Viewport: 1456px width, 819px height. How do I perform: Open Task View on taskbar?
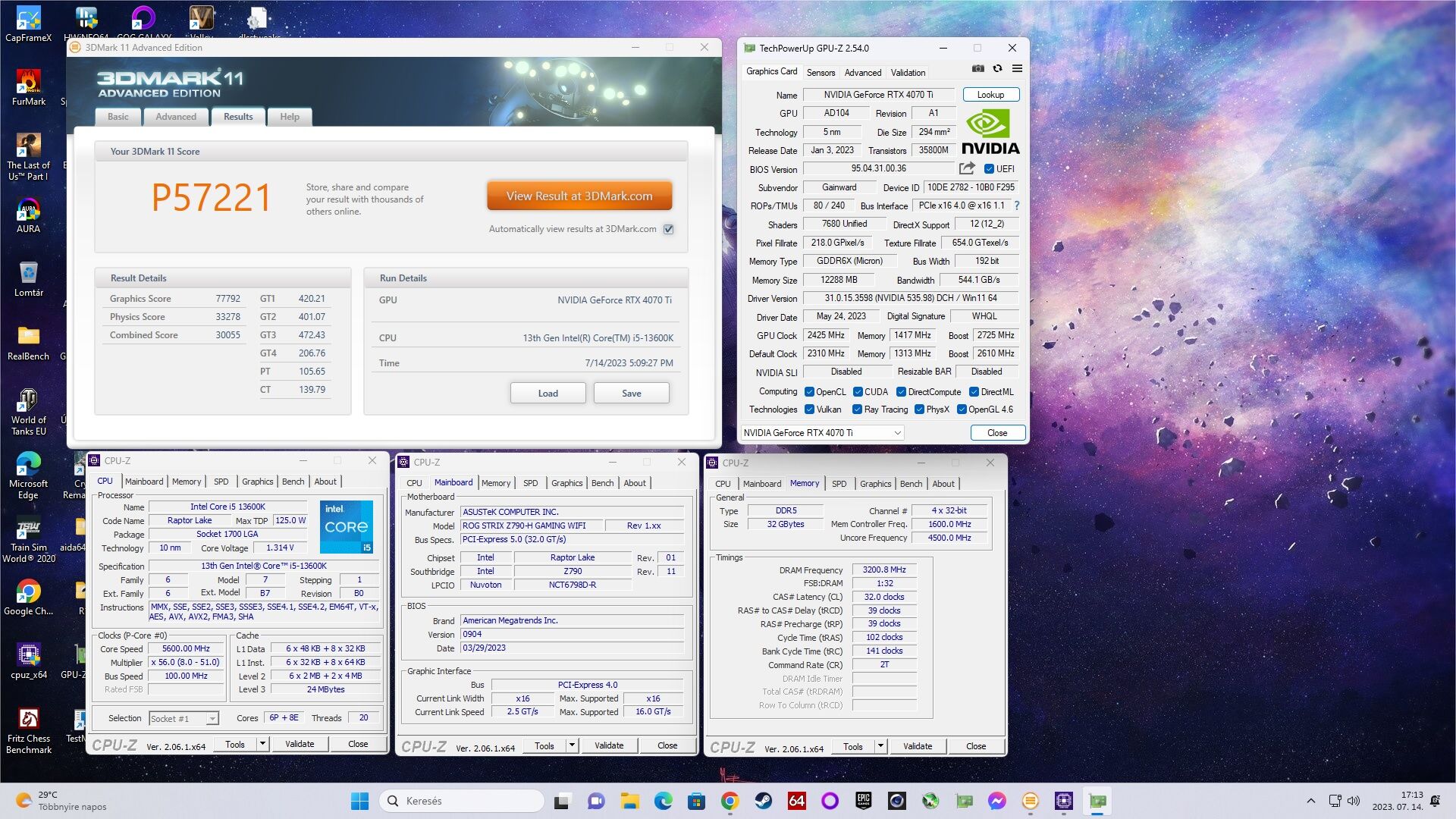click(563, 801)
